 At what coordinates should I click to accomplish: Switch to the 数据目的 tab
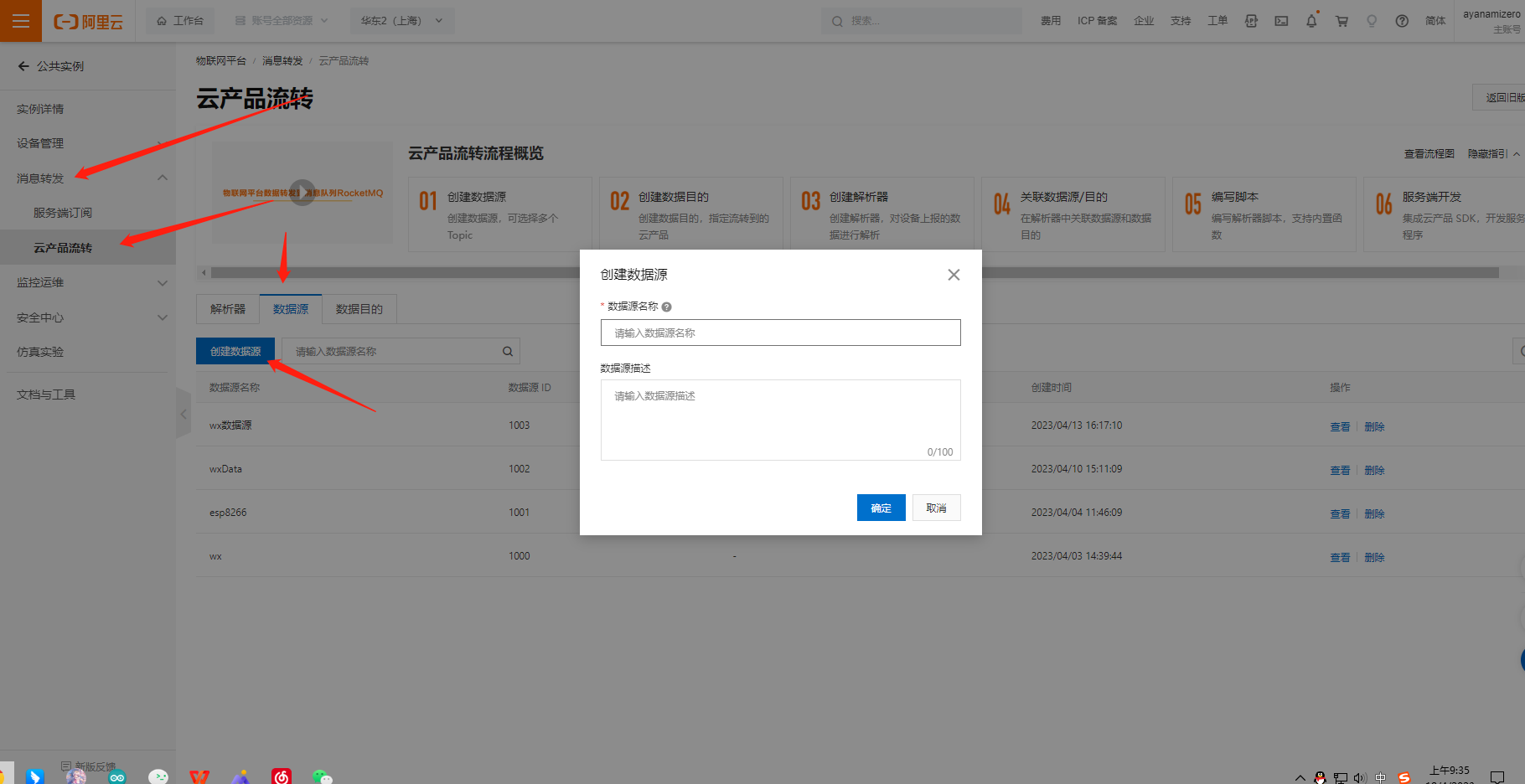(359, 309)
